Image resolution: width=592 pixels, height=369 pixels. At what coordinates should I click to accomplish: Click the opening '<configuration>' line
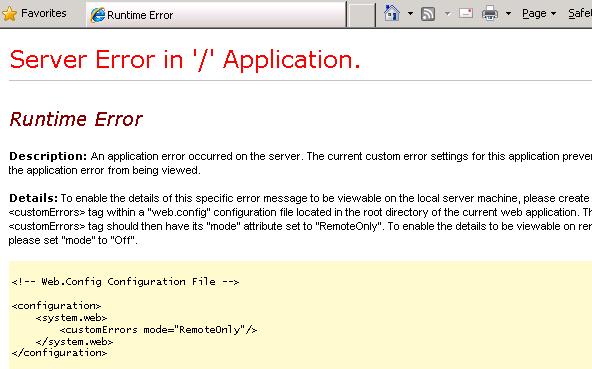click(x=57, y=306)
